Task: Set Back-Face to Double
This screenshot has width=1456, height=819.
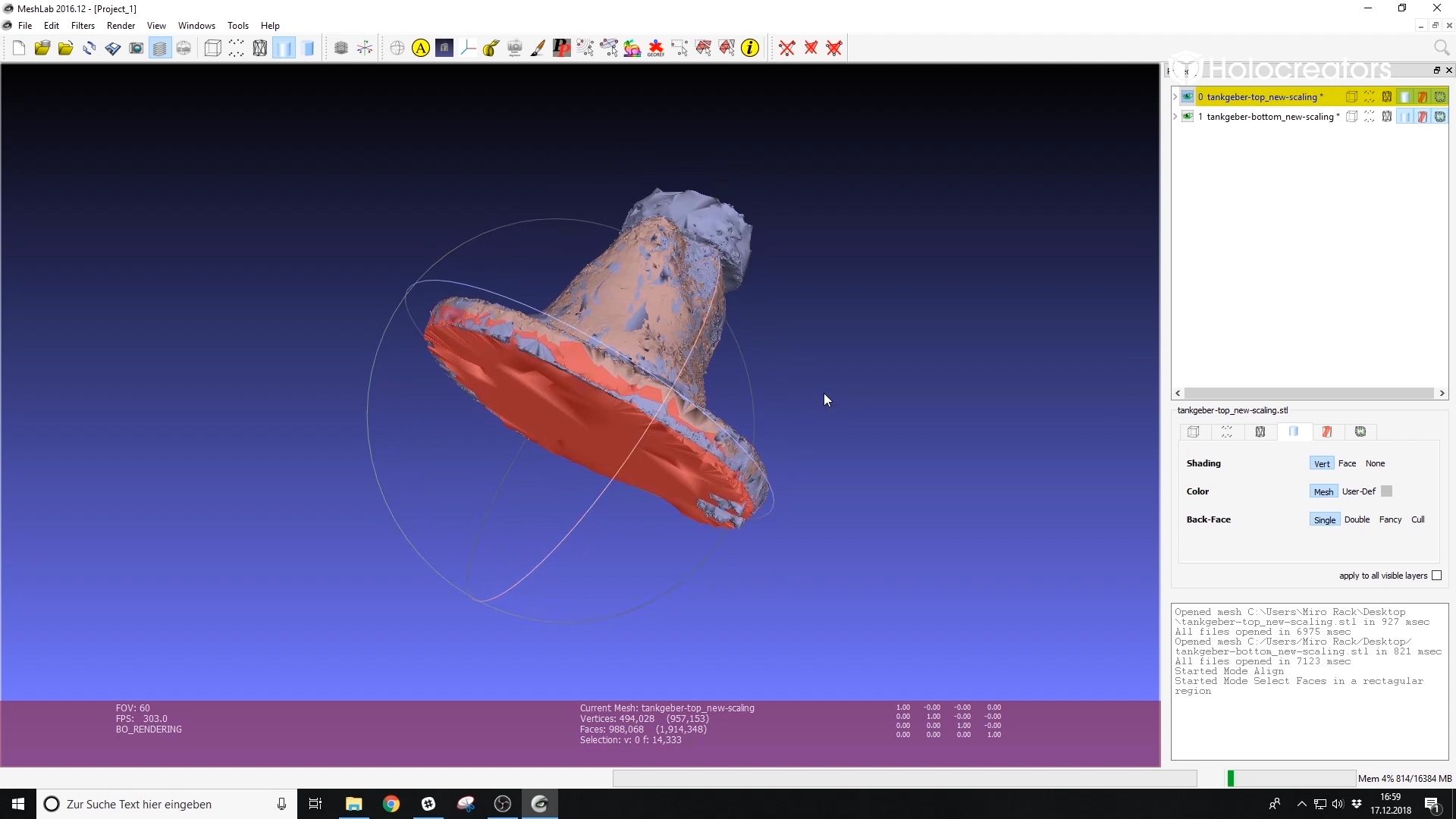Action: [1357, 519]
